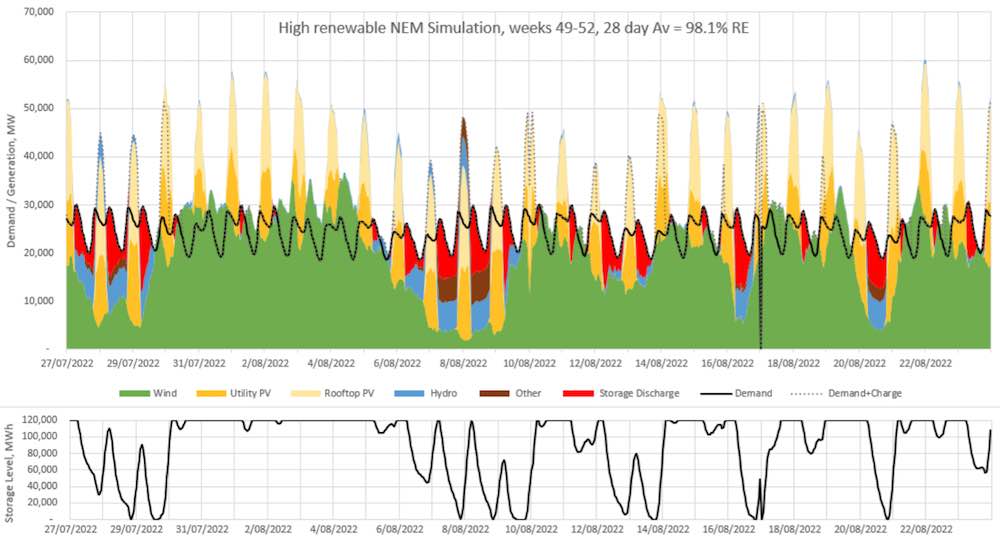Select the Hydro legend label
The width and height of the screenshot is (1000, 548).
443,394
